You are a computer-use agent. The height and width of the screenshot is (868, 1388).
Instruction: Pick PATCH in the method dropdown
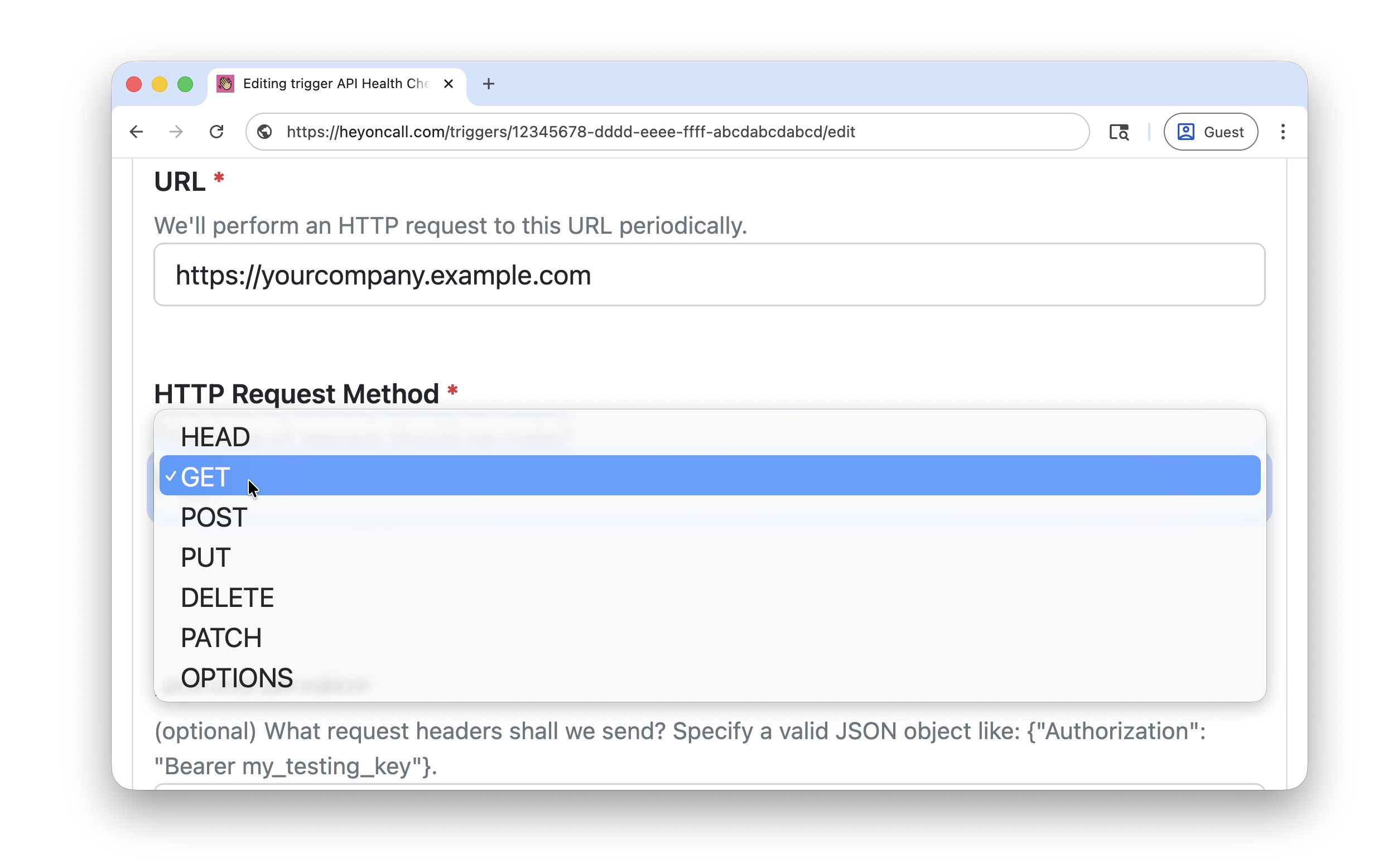(221, 636)
